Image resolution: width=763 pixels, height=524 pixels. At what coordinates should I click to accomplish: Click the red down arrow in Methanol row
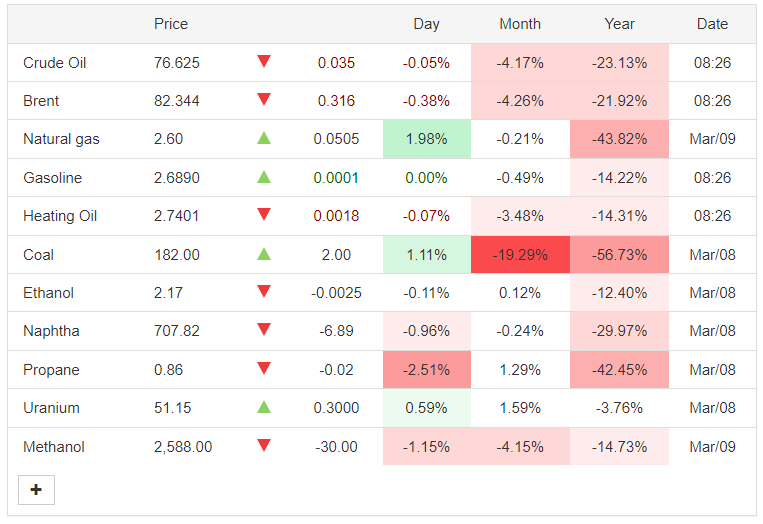264,445
